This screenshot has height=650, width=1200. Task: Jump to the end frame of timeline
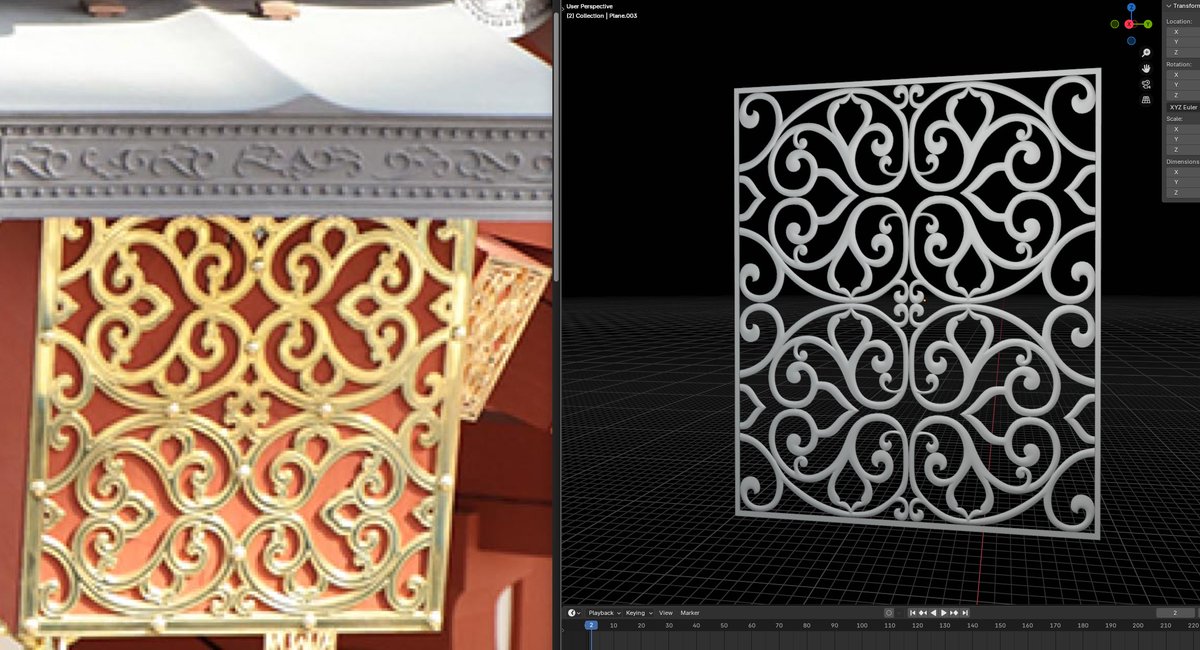[x=965, y=613]
